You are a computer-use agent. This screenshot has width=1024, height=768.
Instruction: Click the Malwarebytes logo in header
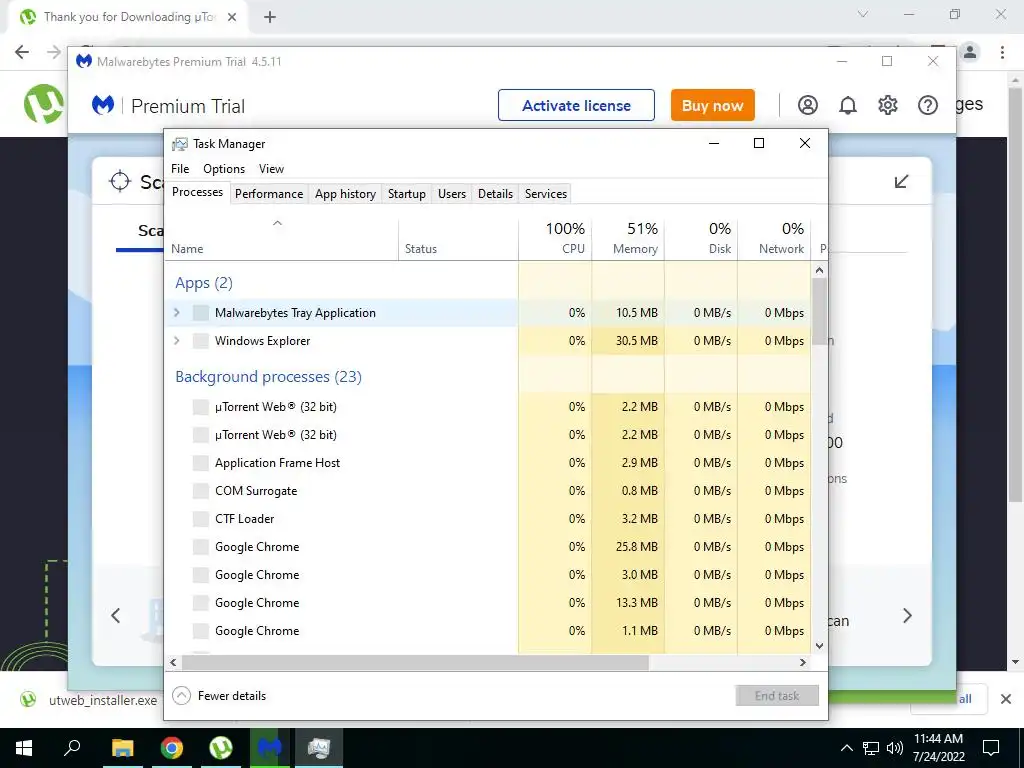[x=103, y=105]
